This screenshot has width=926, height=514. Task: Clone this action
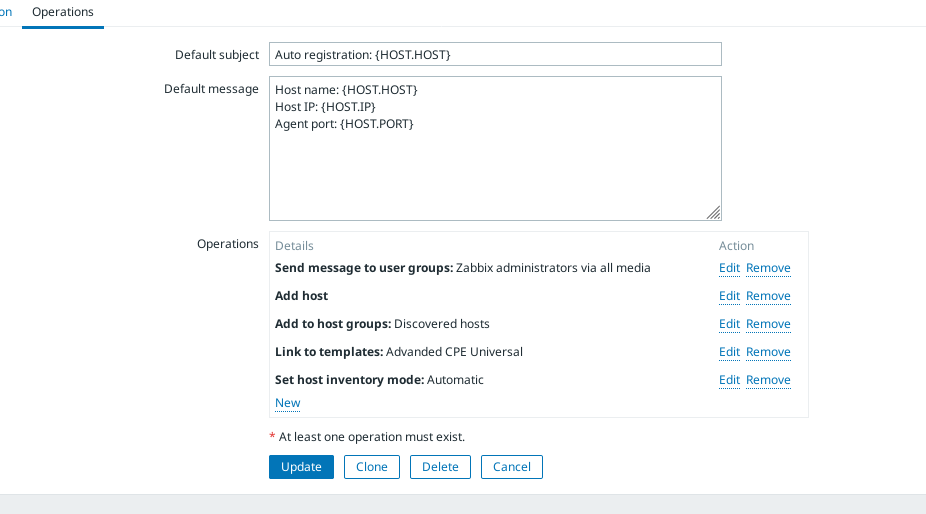(372, 467)
